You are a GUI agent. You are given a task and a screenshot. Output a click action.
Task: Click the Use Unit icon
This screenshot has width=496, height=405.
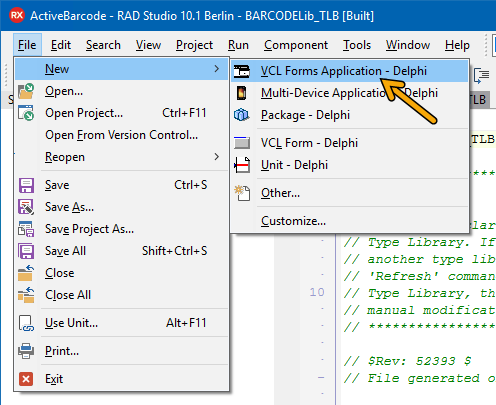point(26,323)
